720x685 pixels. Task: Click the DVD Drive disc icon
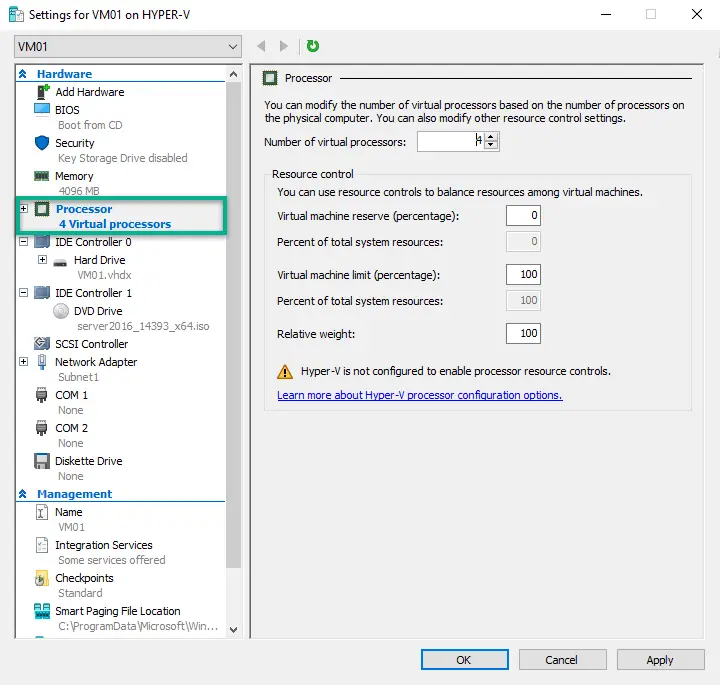point(61,311)
